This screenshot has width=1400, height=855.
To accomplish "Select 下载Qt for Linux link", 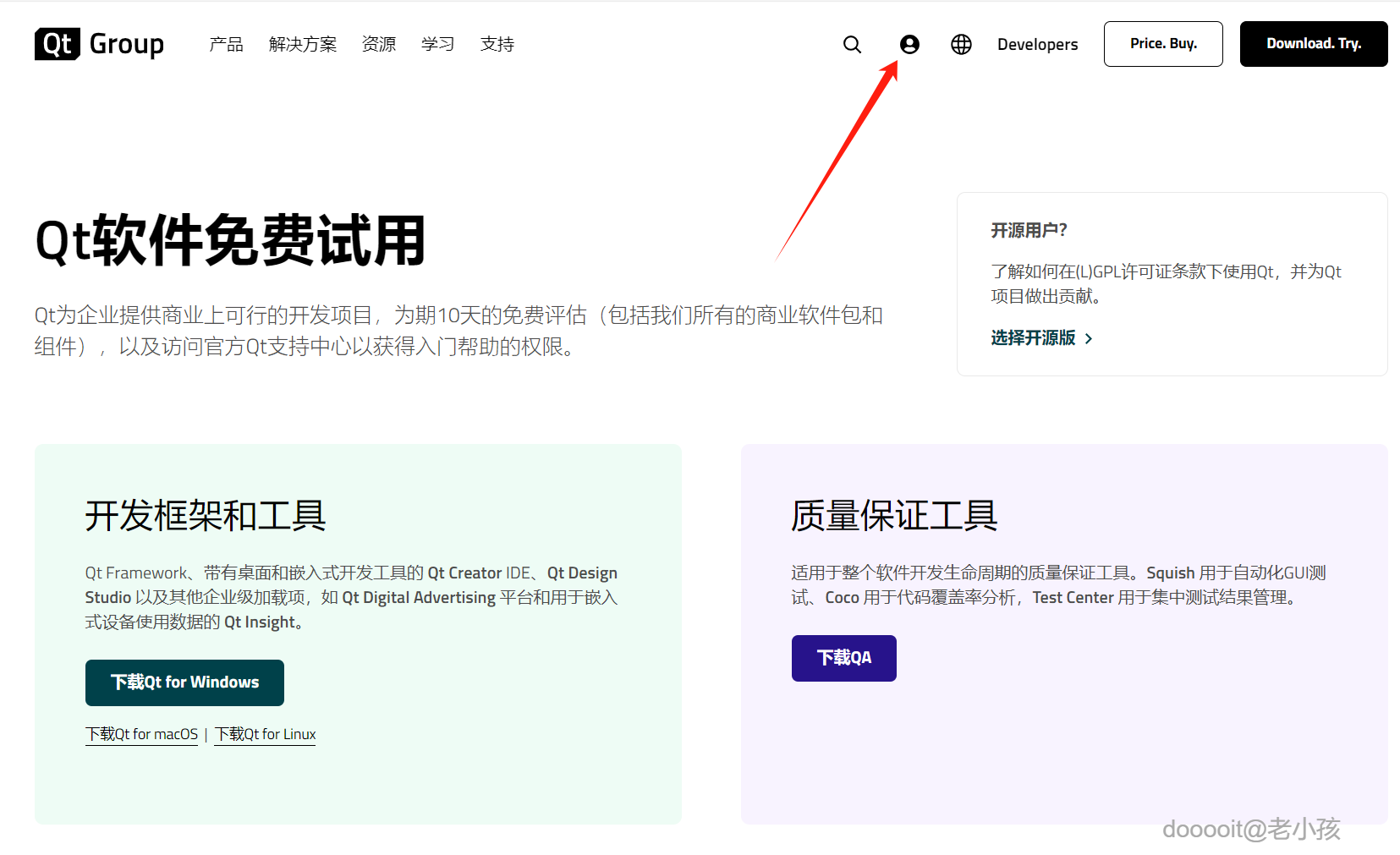I will point(264,734).
